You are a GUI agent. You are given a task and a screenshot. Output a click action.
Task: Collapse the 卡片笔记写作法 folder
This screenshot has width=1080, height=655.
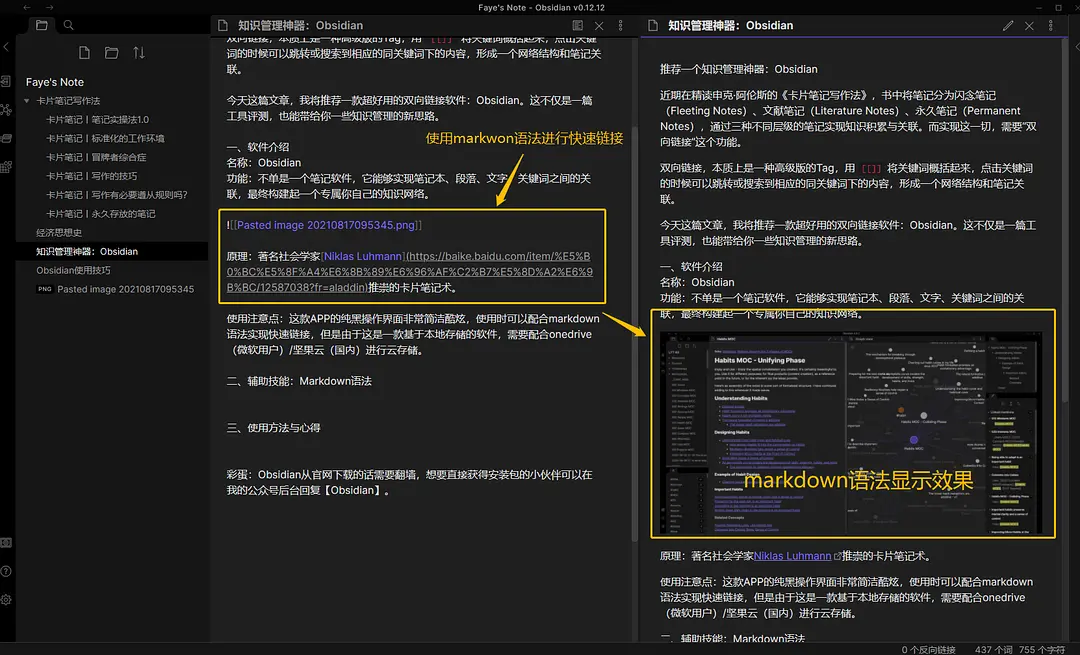27,101
